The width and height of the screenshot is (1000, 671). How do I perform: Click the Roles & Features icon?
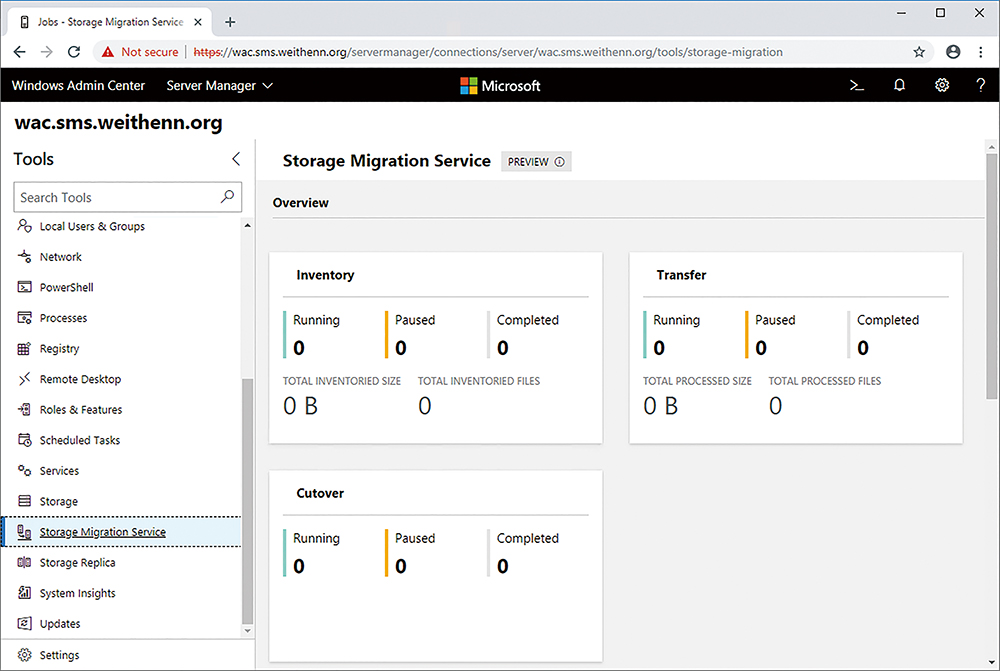pos(24,409)
